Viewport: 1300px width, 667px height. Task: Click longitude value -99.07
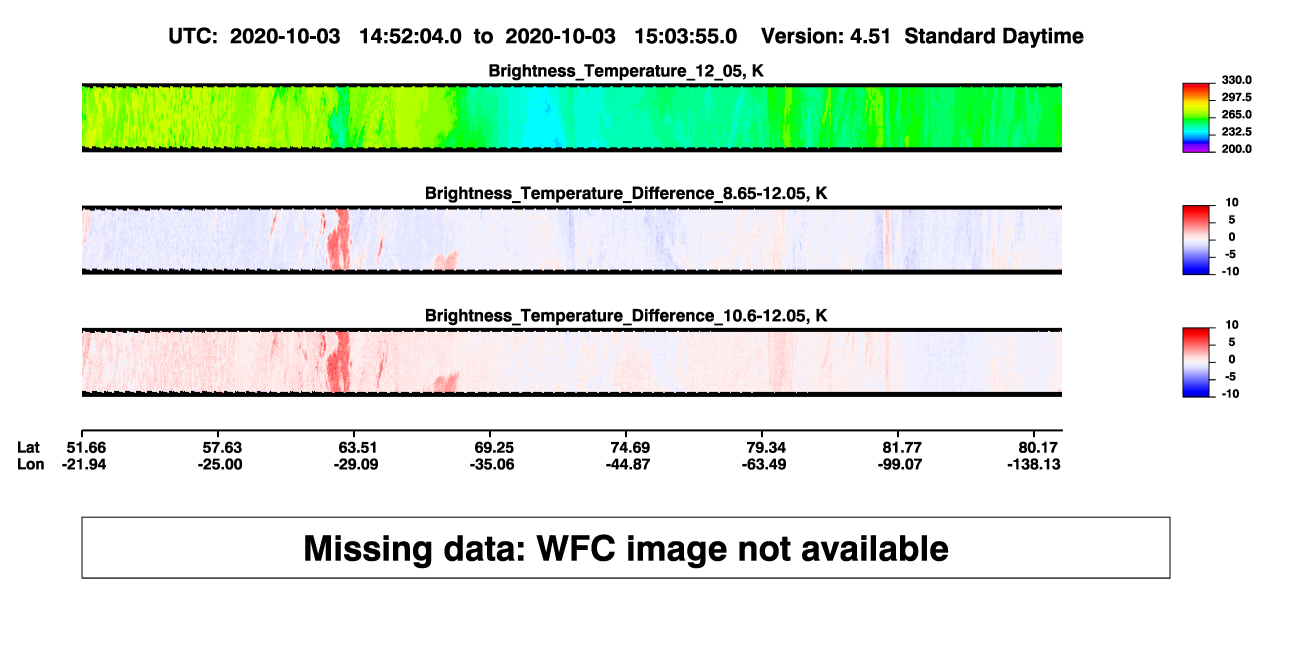902,465
